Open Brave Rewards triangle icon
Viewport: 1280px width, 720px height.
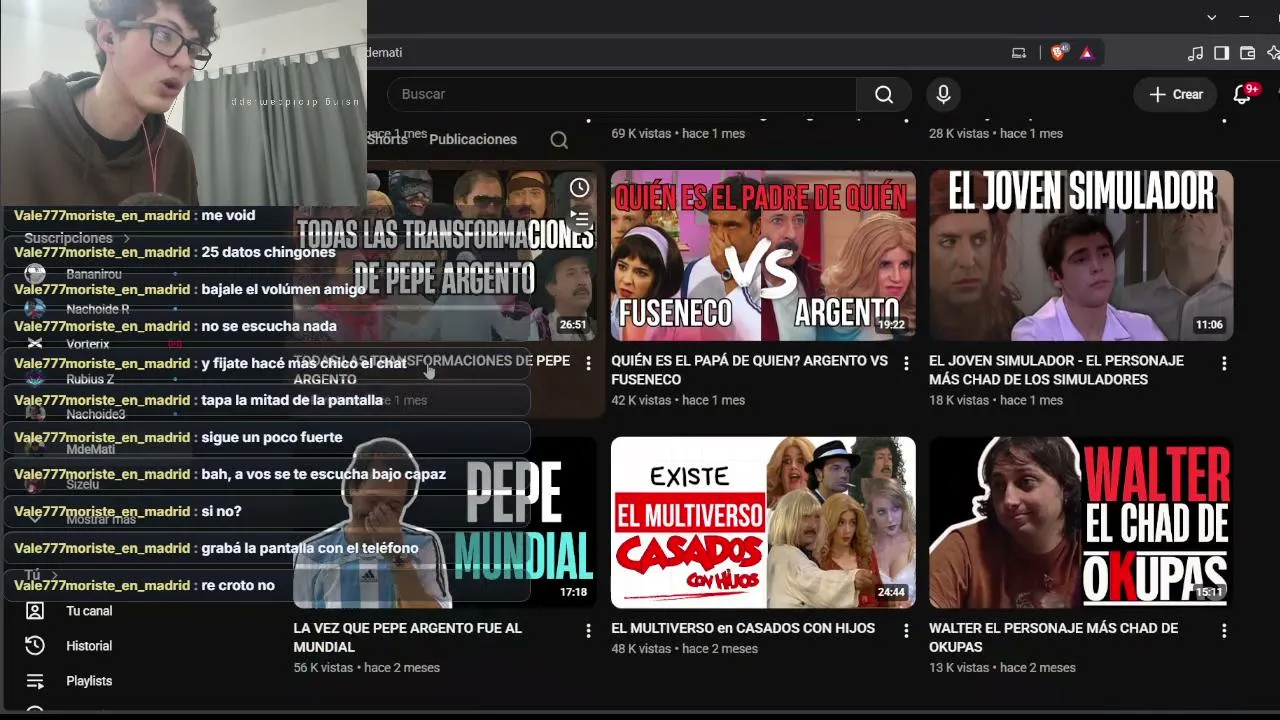click(1087, 53)
